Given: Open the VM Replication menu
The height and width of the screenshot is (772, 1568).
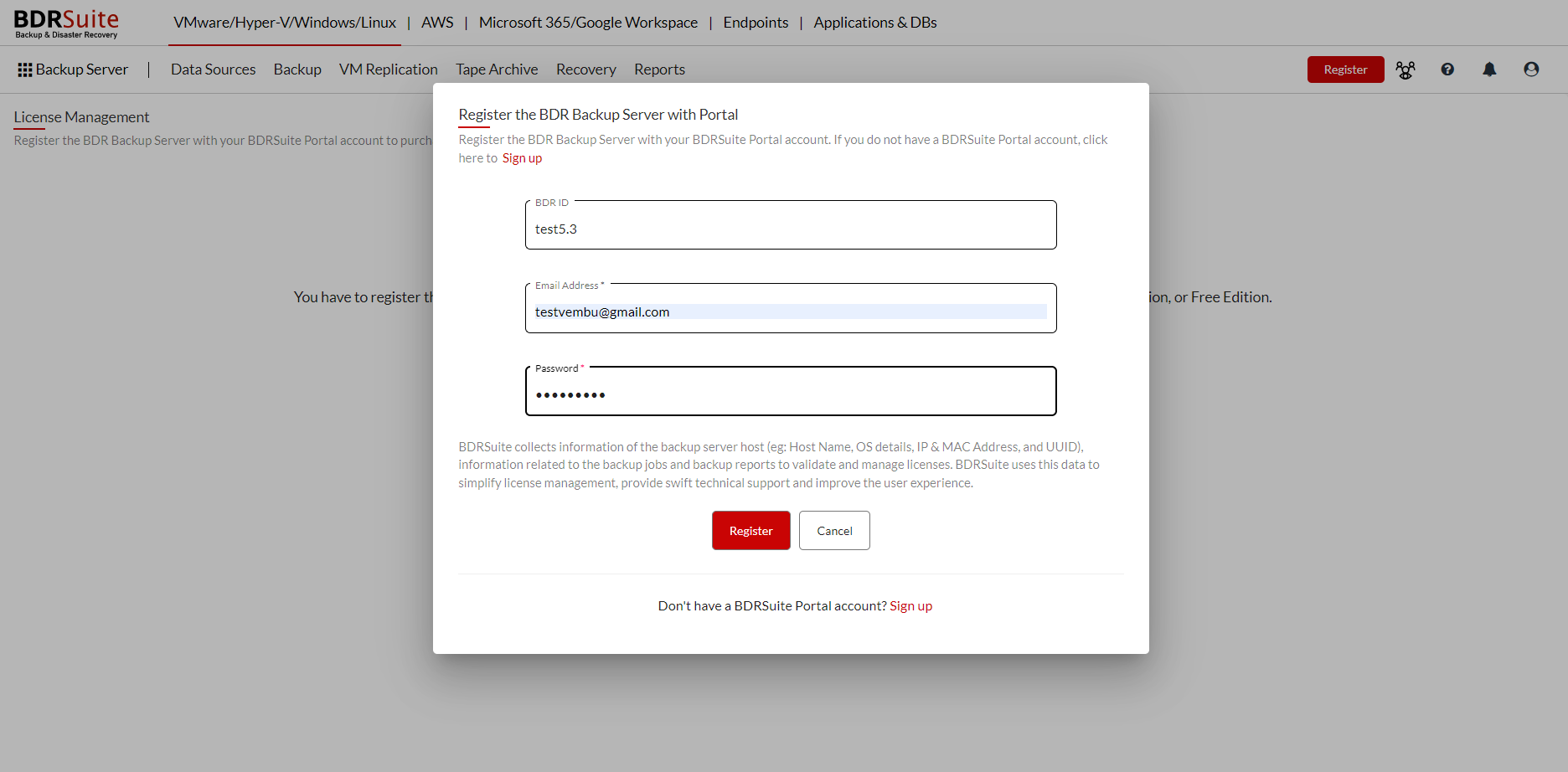Looking at the screenshot, I should pos(389,69).
